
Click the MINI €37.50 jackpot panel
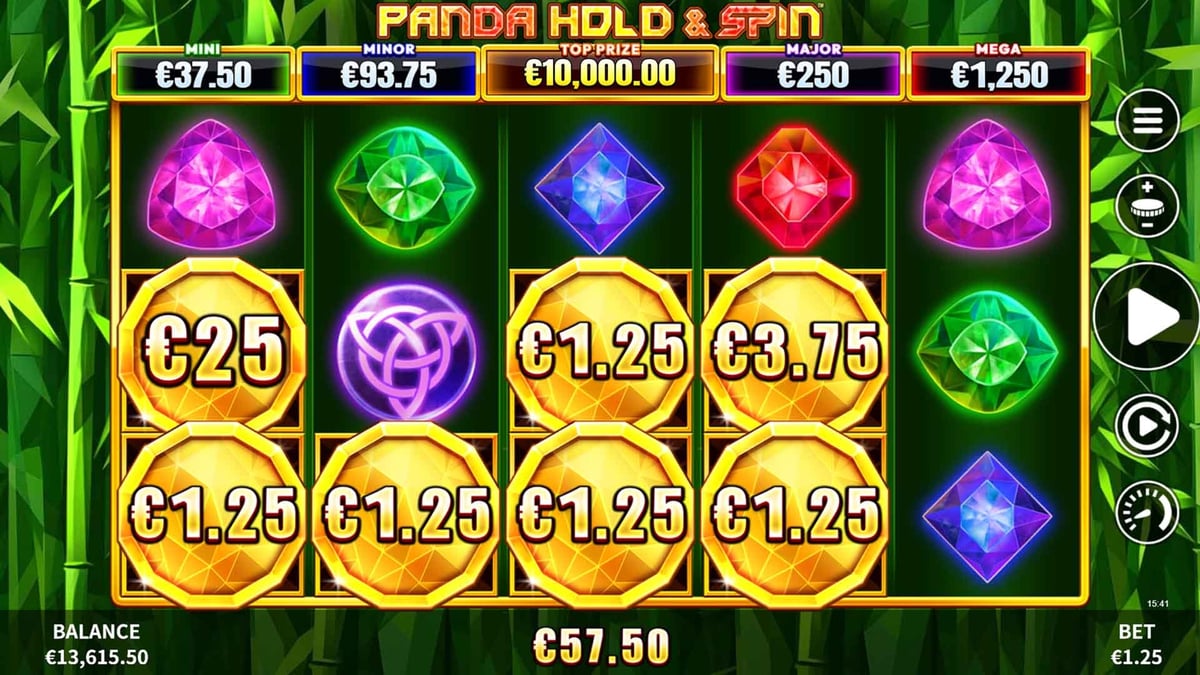point(204,72)
